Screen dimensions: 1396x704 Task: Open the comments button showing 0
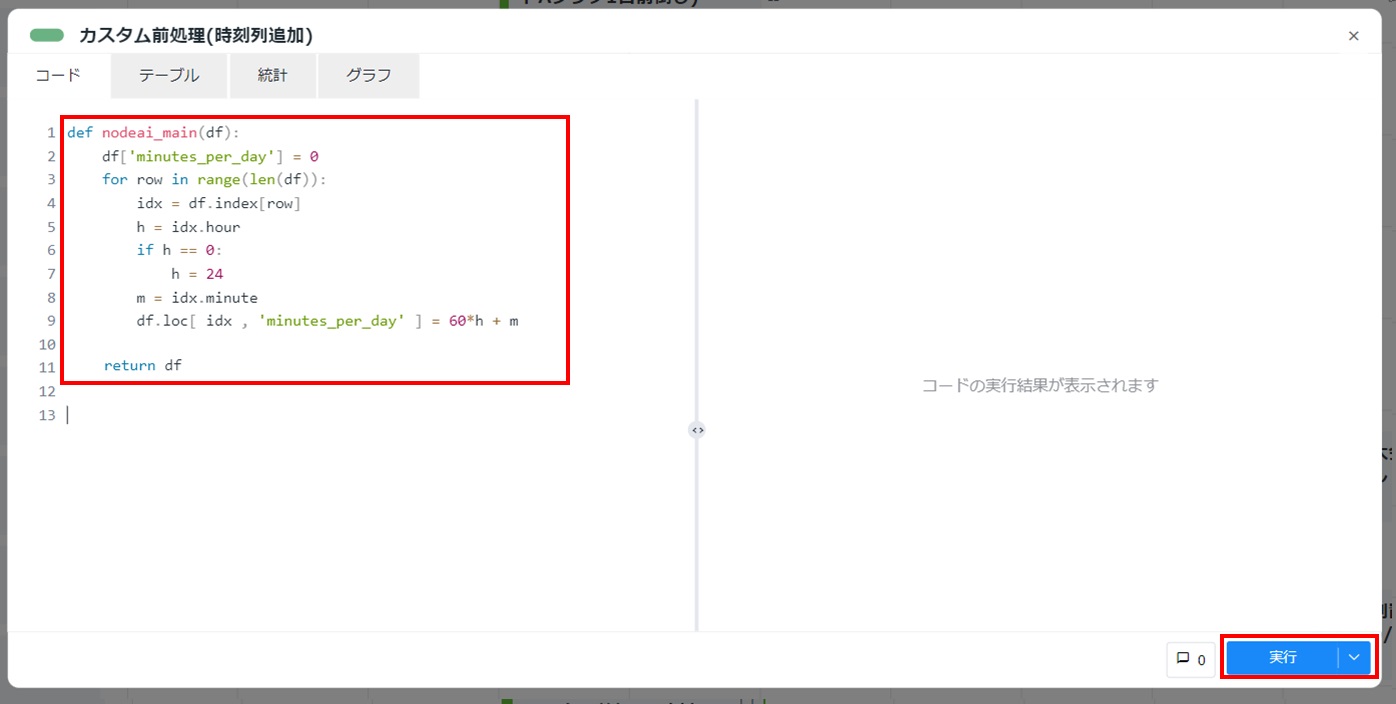(x=1191, y=659)
